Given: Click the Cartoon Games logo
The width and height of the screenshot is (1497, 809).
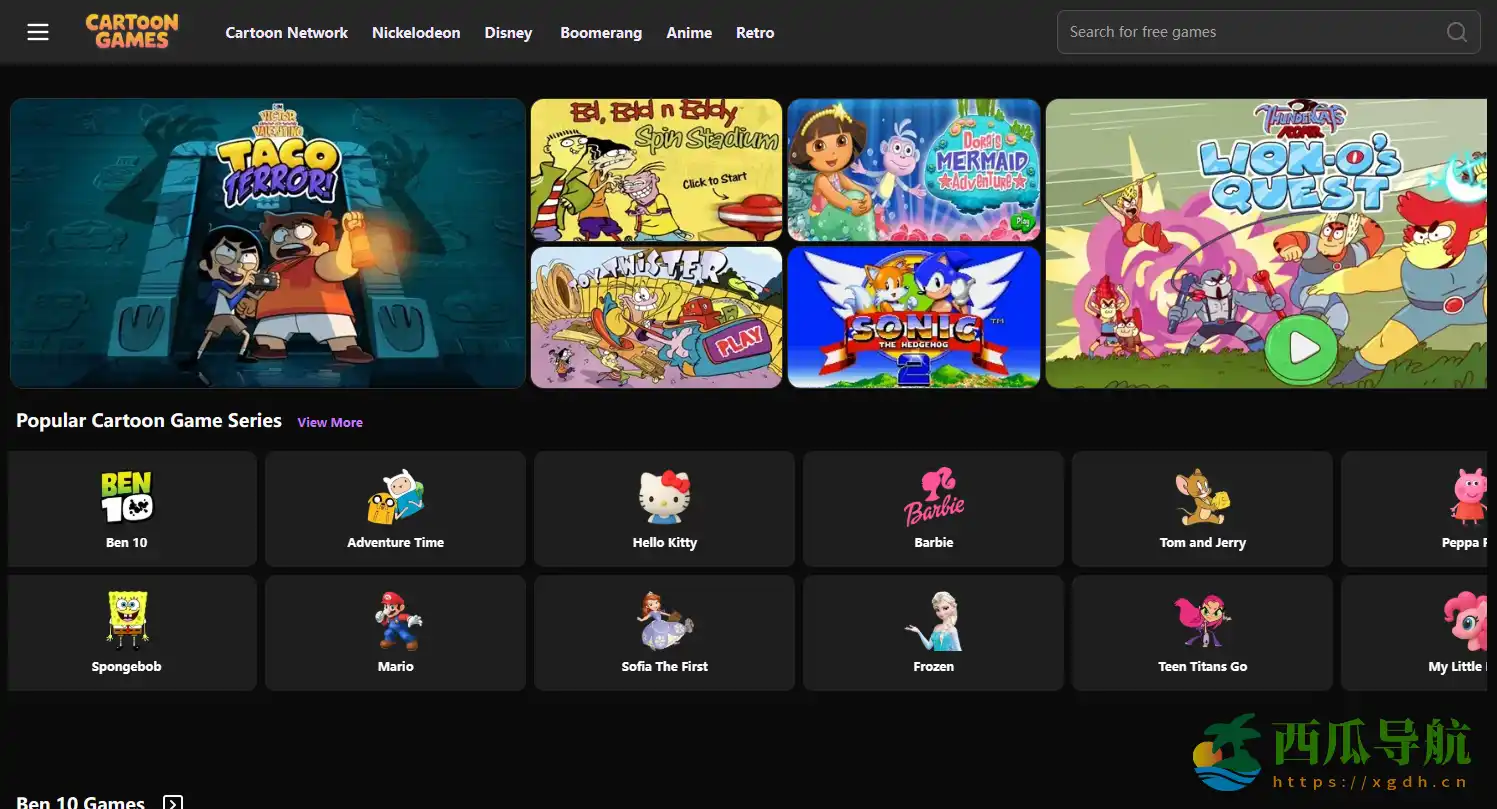Looking at the screenshot, I should [x=132, y=32].
